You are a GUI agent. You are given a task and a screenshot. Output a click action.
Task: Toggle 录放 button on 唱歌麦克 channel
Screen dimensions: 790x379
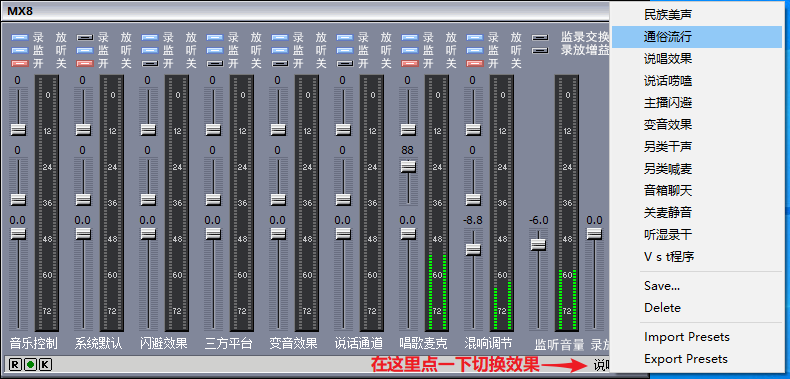point(410,37)
